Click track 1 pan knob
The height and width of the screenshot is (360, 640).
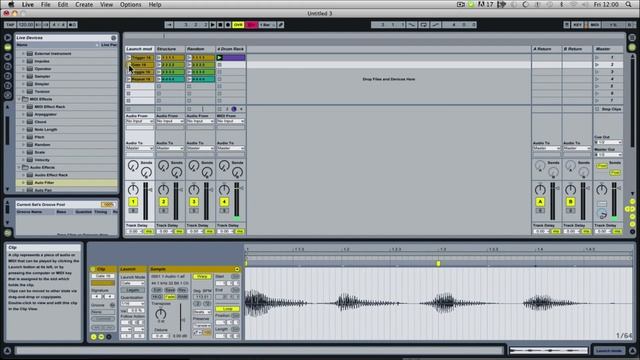tap(133, 189)
